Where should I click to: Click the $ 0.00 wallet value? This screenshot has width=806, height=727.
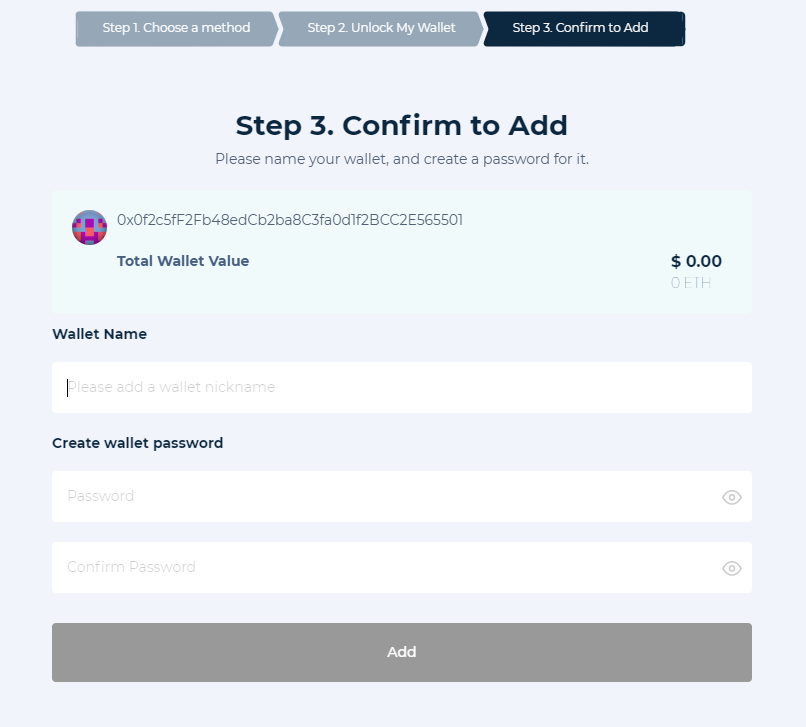696,261
